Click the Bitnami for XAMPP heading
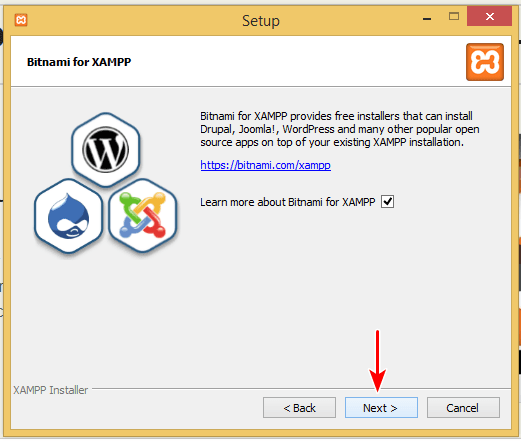The image size is (521, 442). [79, 62]
